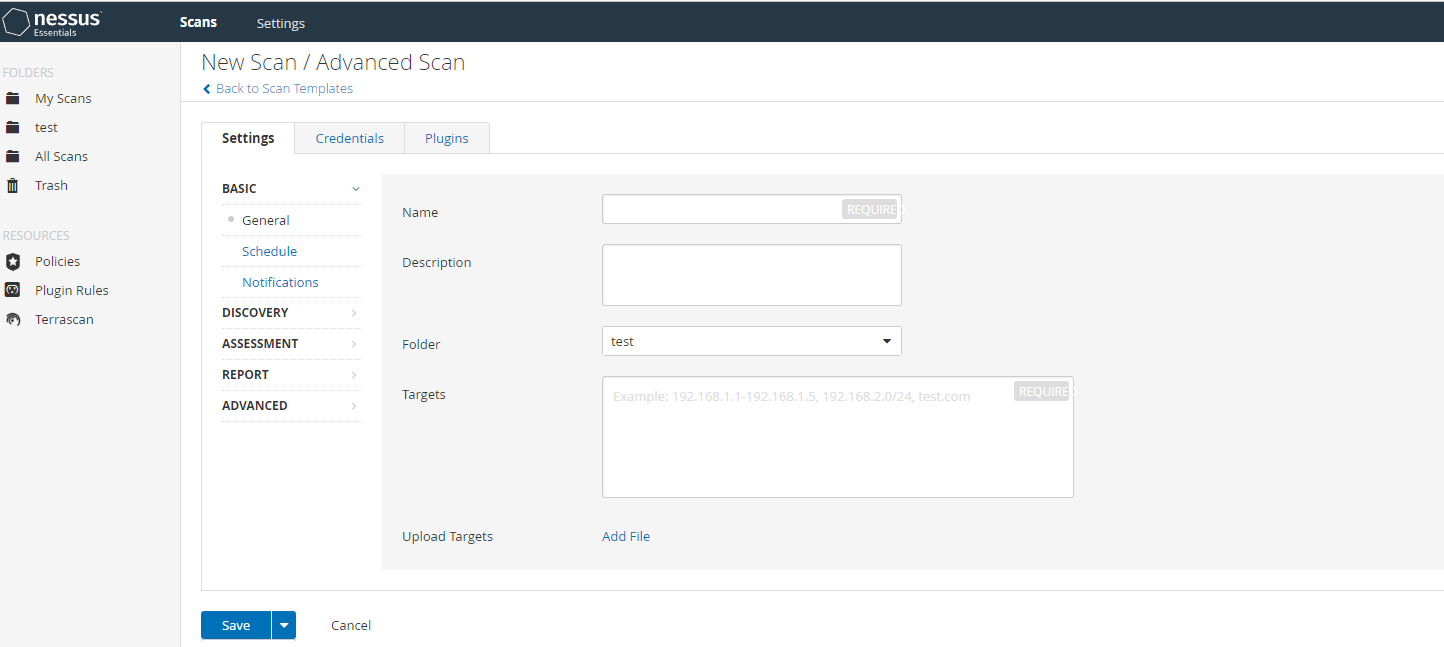Select the test folder icon in sidebar
Viewport: 1444px width, 647px height.
[13, 127]
